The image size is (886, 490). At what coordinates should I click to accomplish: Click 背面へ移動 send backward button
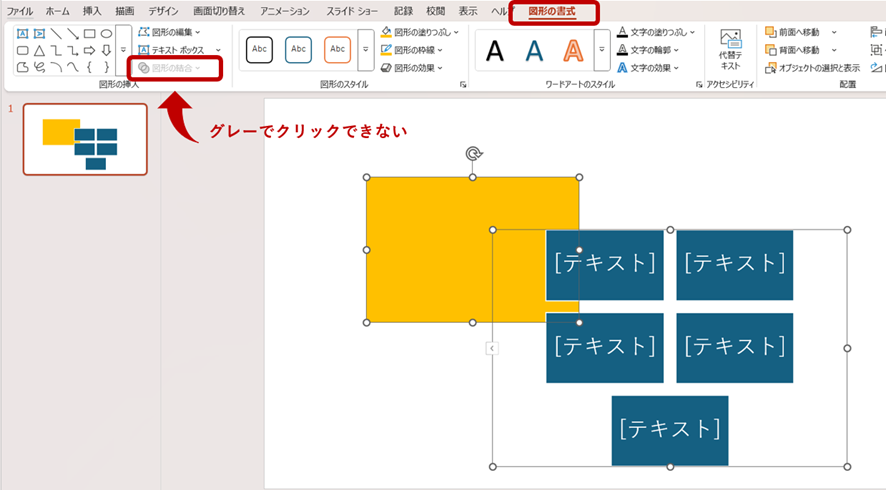coord(795,50)
